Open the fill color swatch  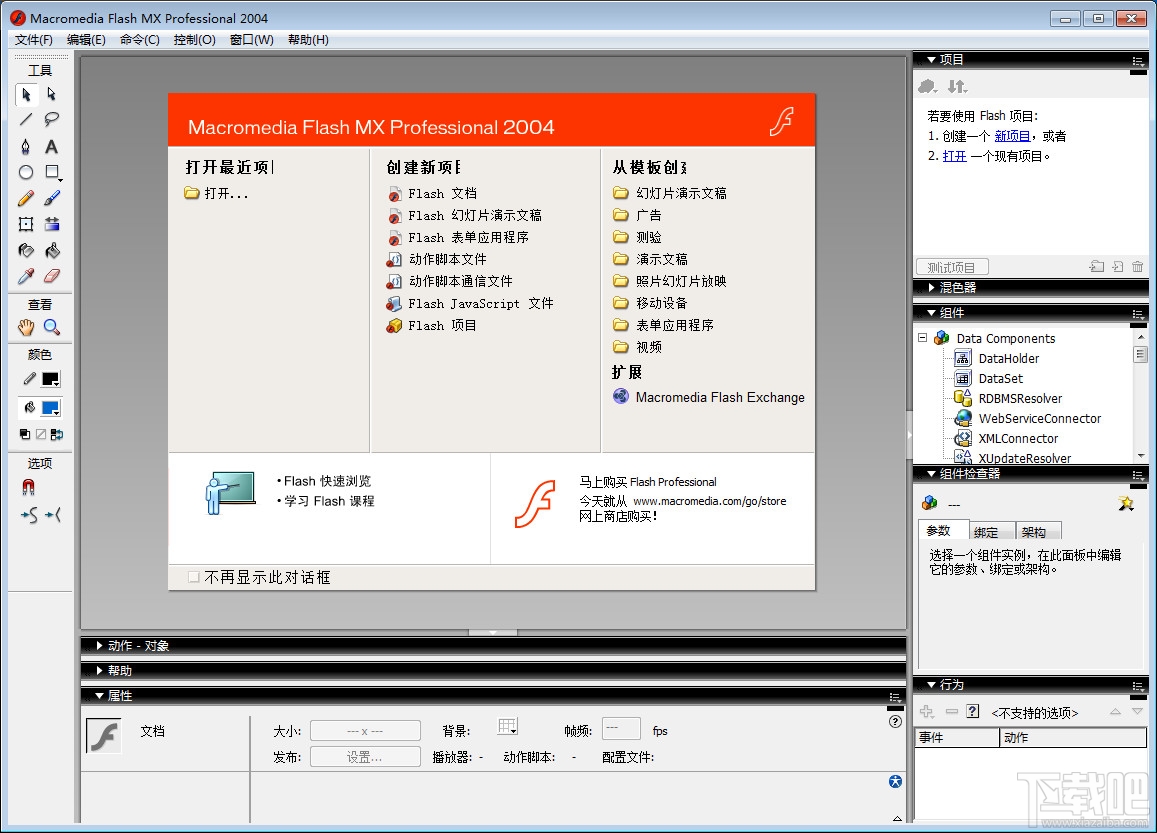[x=51, y=408]
